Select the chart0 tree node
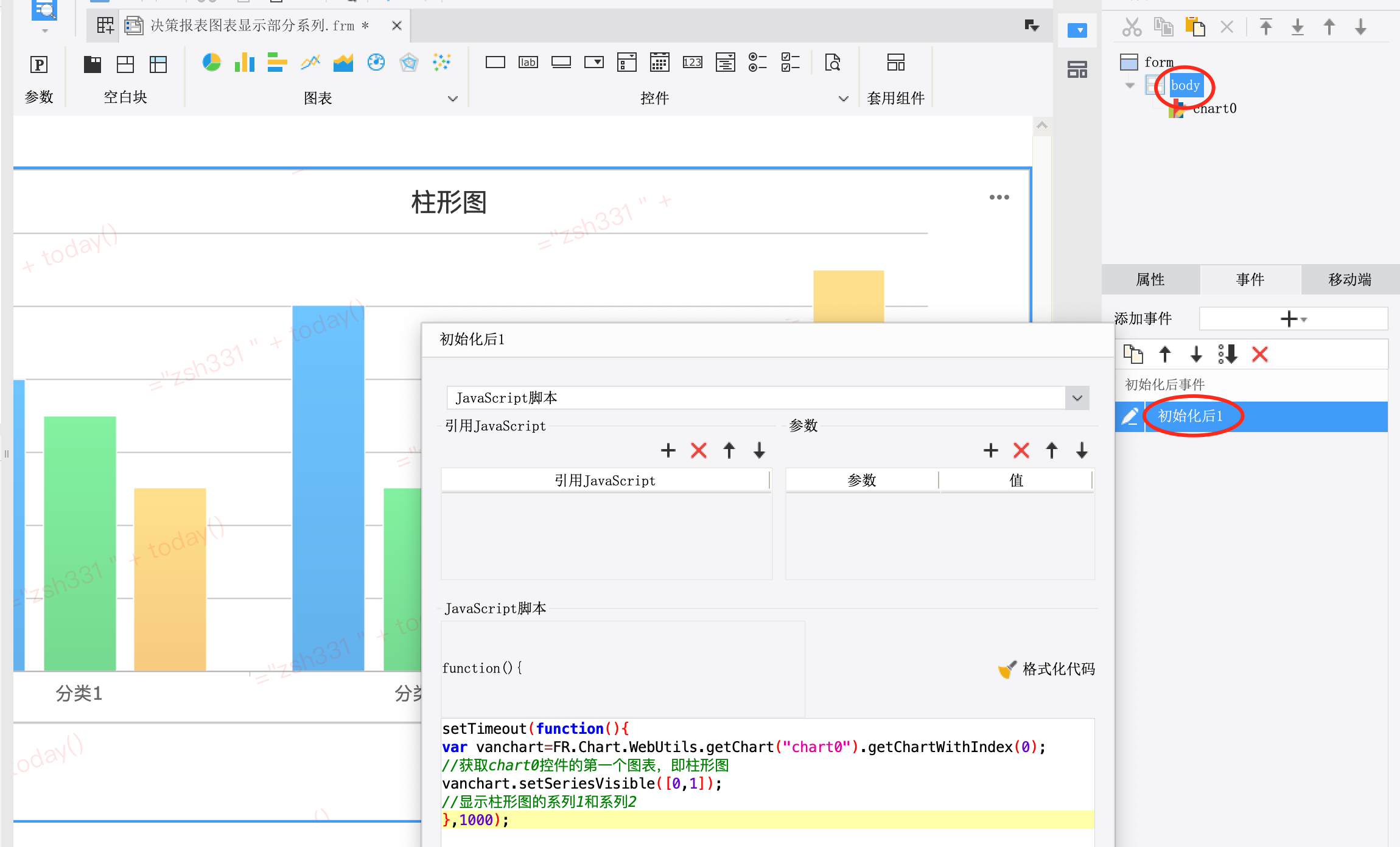1400x847 pixels. (1214, 109)
